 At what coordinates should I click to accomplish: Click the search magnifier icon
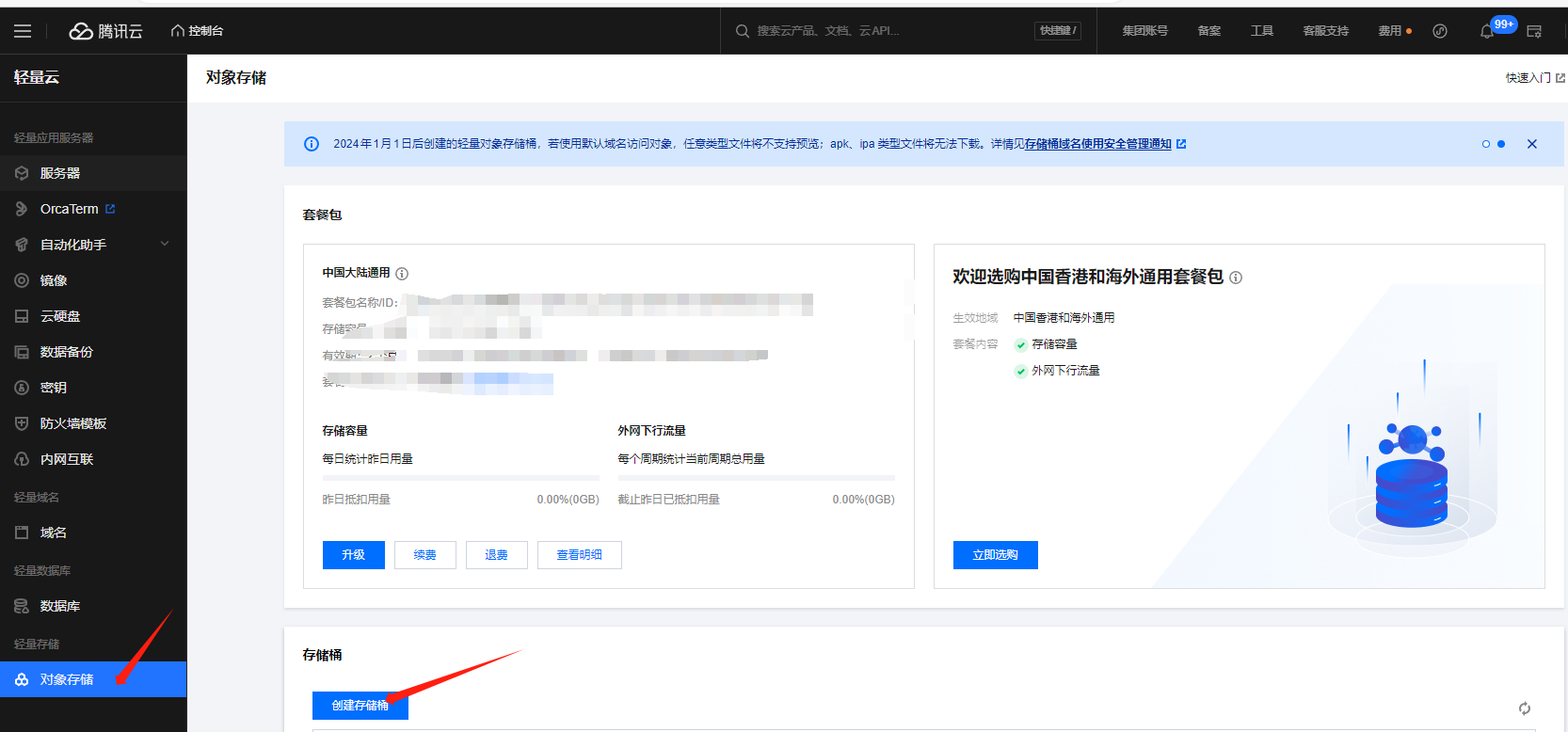[x=743, y=31]
